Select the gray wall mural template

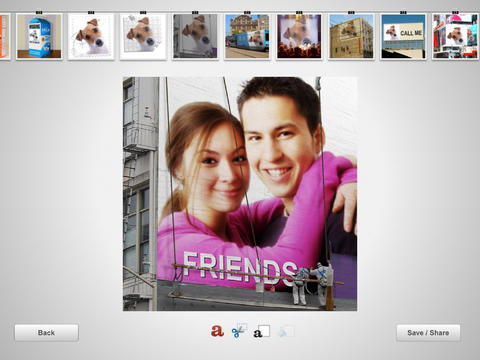[195, 36]
